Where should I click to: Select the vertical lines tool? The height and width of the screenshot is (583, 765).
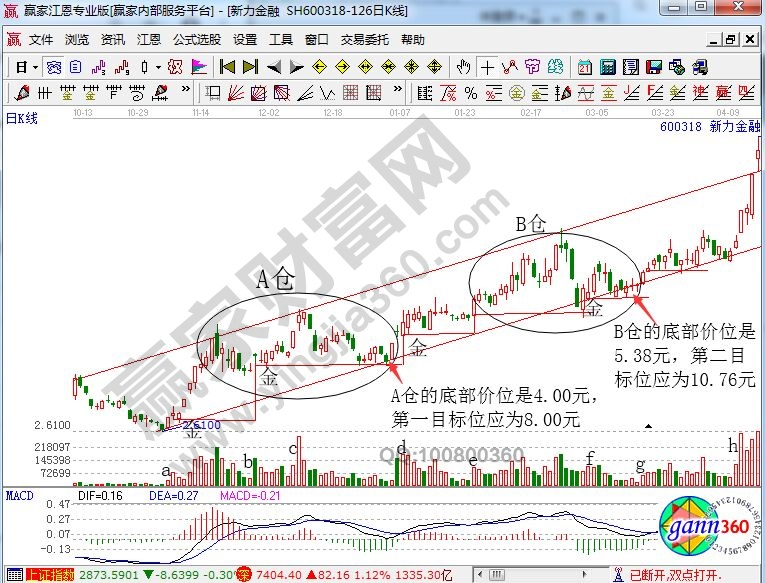click(45, 92)
